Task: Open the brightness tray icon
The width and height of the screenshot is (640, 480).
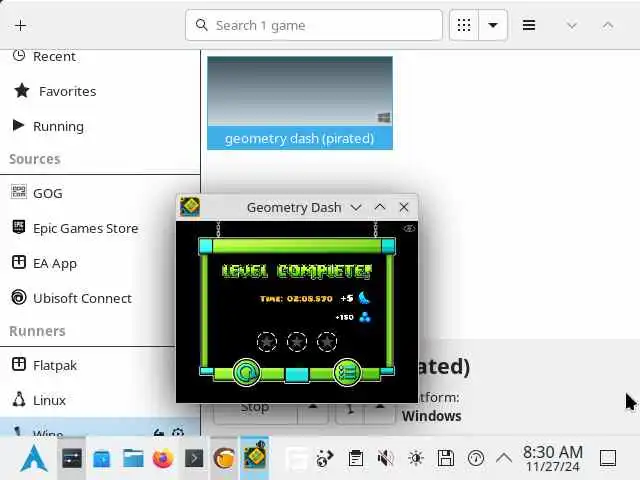Action: [416, 458]
